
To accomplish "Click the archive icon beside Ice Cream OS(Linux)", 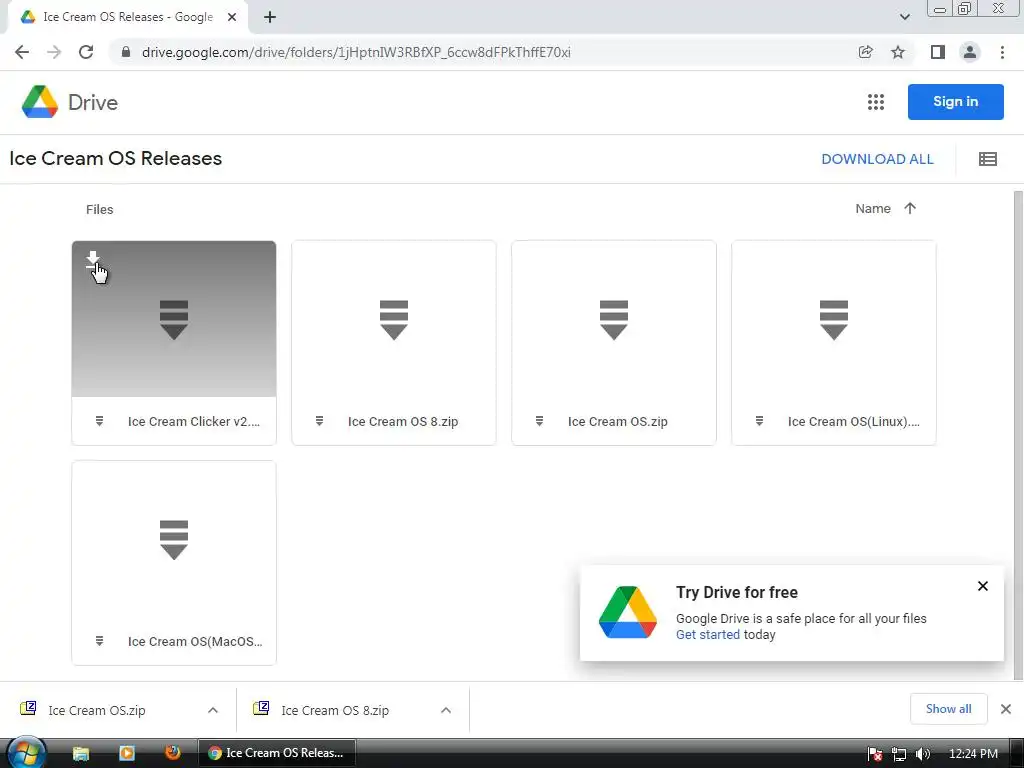I will click(760, 421).
